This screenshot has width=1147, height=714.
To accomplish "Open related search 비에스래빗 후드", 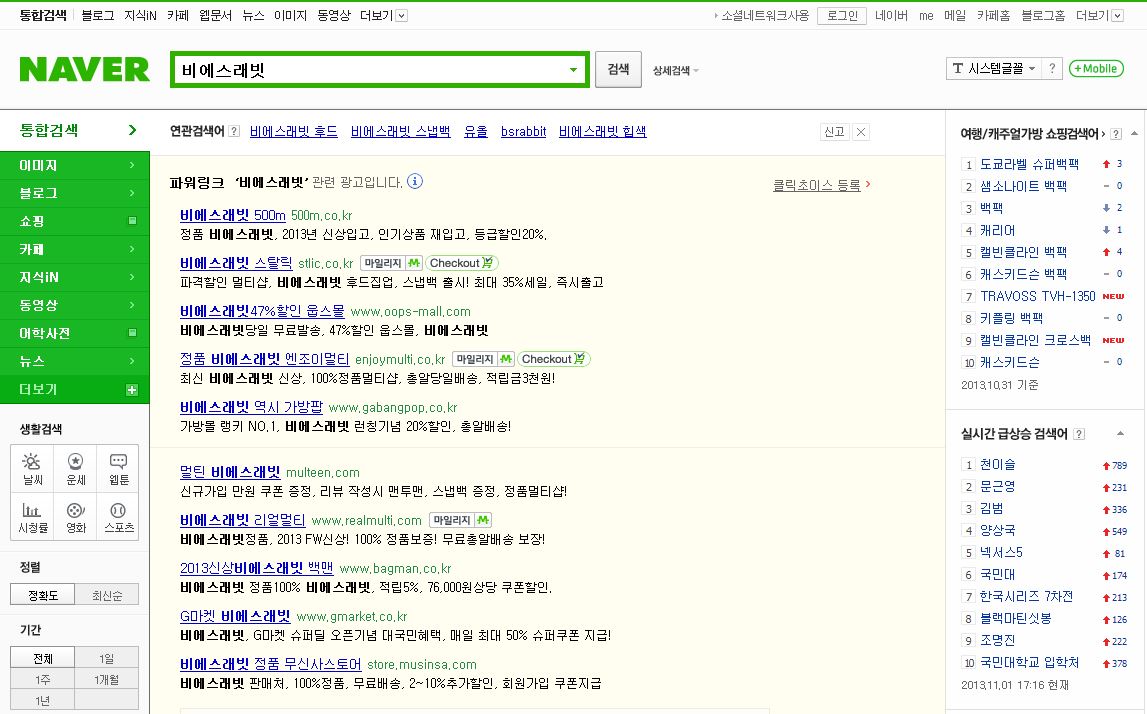I will coord(293,132).
